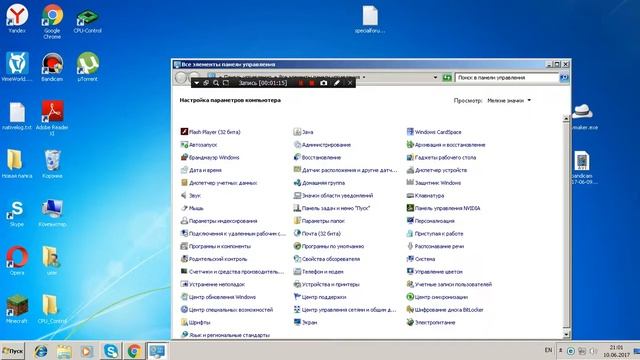
Task: Open Экран display settings item
Action: pos(305,322)
